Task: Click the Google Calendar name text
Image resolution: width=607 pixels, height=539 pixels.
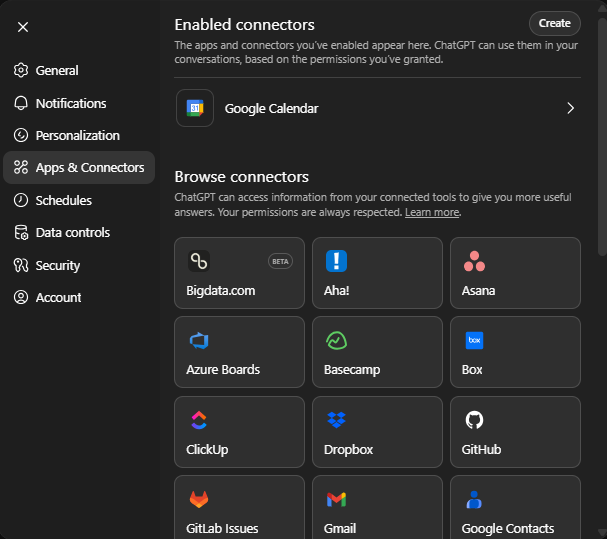Action: 271,109
